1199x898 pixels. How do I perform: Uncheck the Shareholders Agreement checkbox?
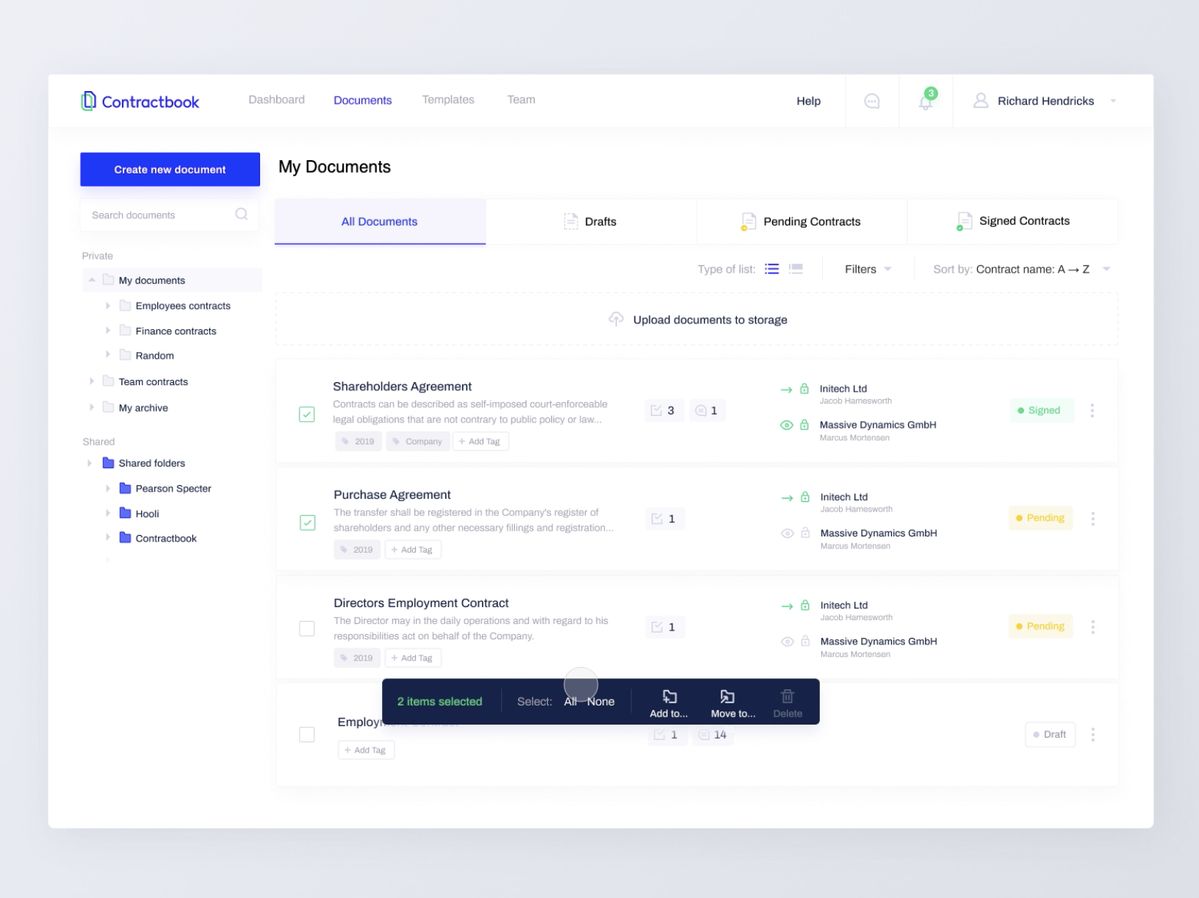coord(307,414)
